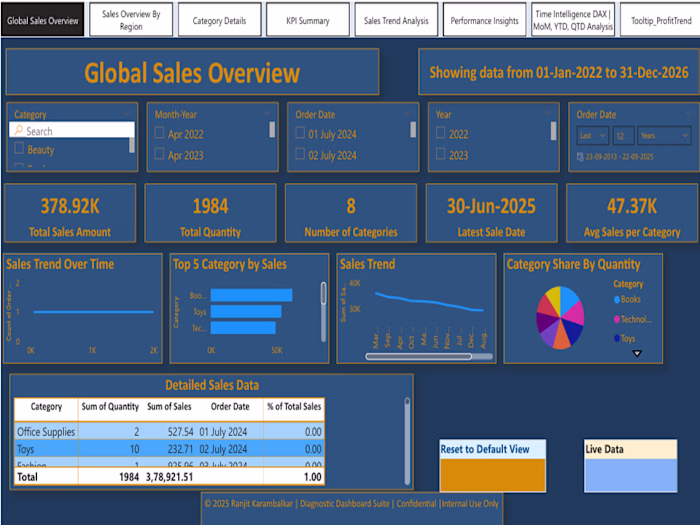The width and height of the screenshot is (700, 525).
Task: Go to the KPI Summary tab
Action: (x=308, y=20)
